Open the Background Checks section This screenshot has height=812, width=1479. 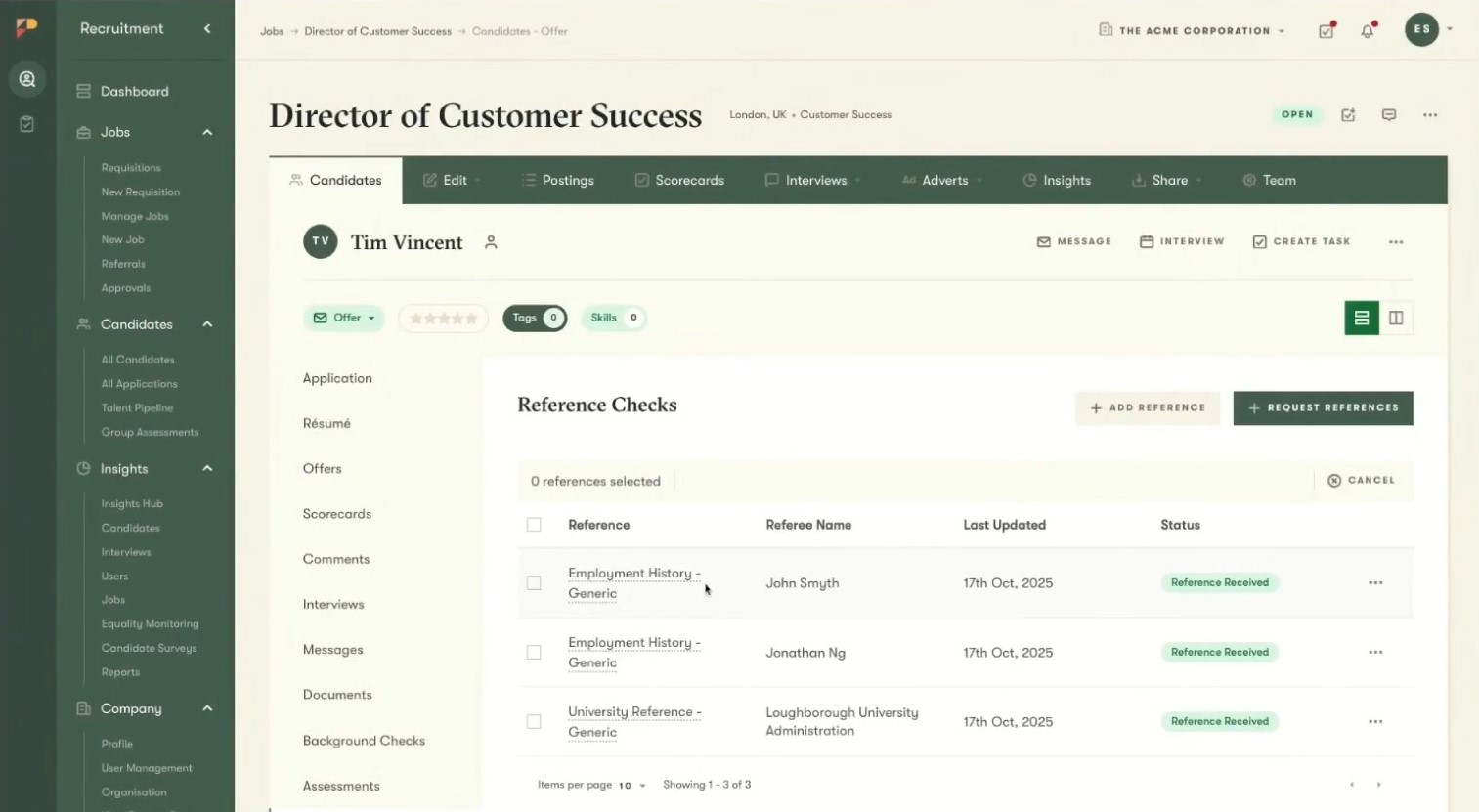tap(364, 742)
